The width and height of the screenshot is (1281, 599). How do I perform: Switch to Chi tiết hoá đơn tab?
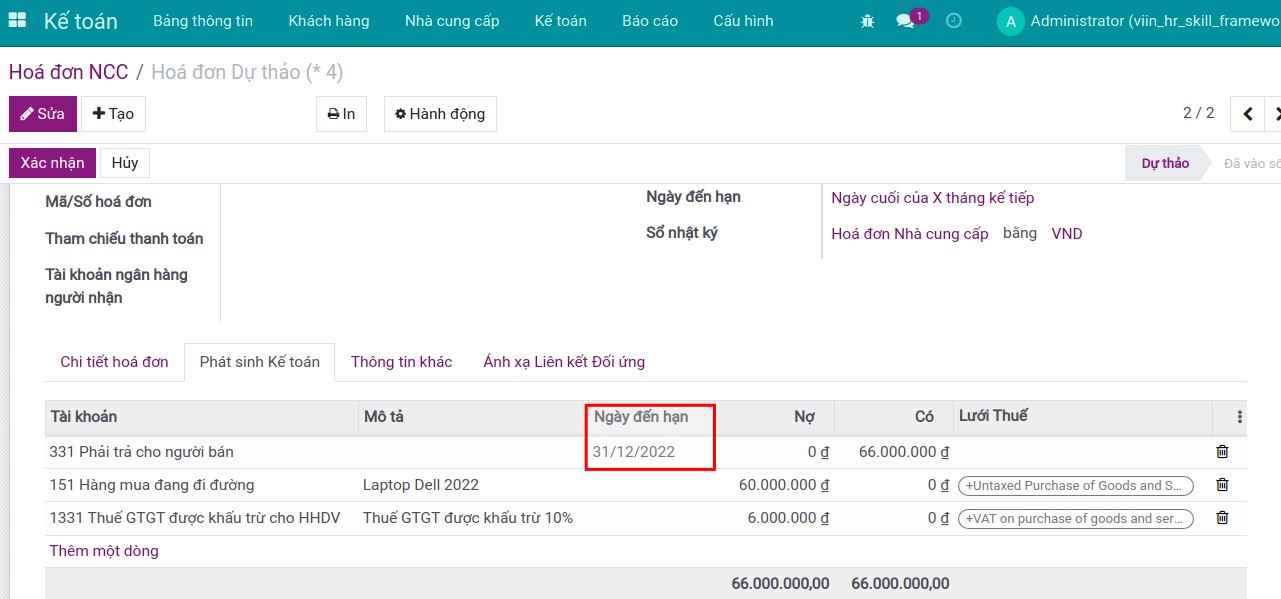pos(114,362)
